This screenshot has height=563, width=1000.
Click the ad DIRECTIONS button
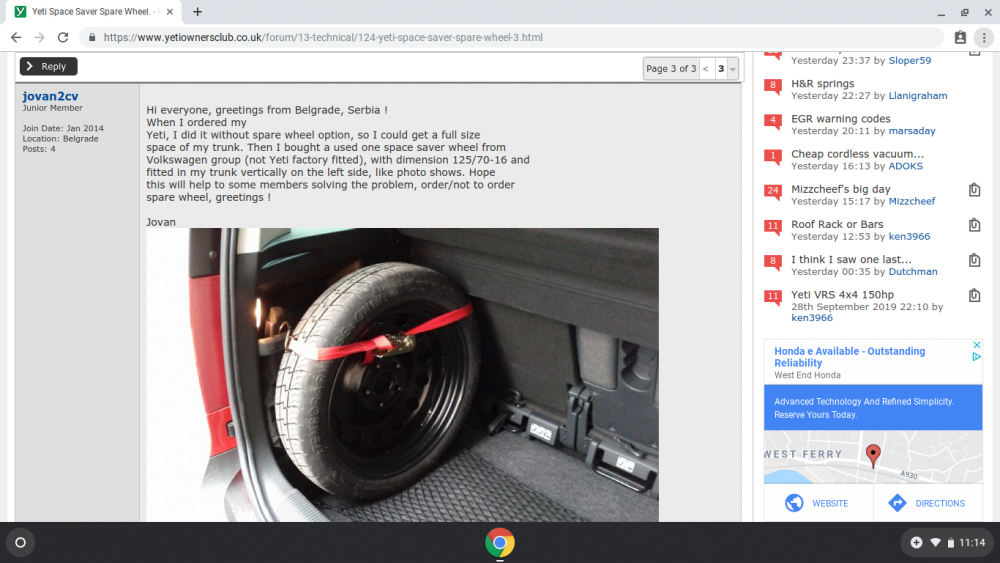[x=928, y=503]
